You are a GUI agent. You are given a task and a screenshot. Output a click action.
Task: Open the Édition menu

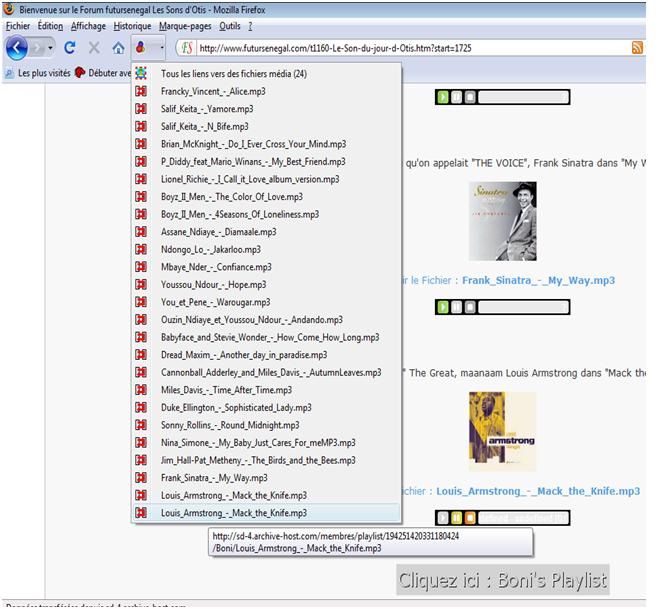(50, 26)
